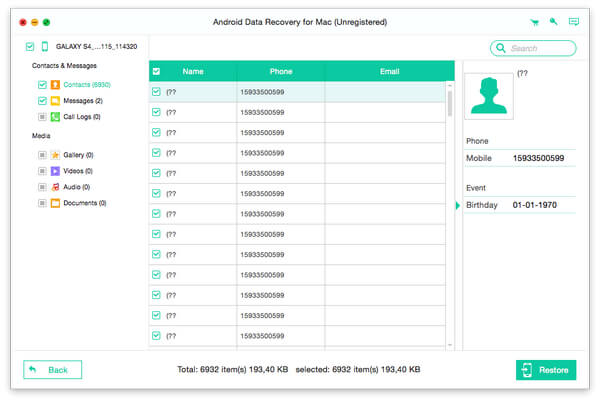This screenshot has height=402, width=600.
Task: Open Videos (0) category
Action: tap(78, 171)
